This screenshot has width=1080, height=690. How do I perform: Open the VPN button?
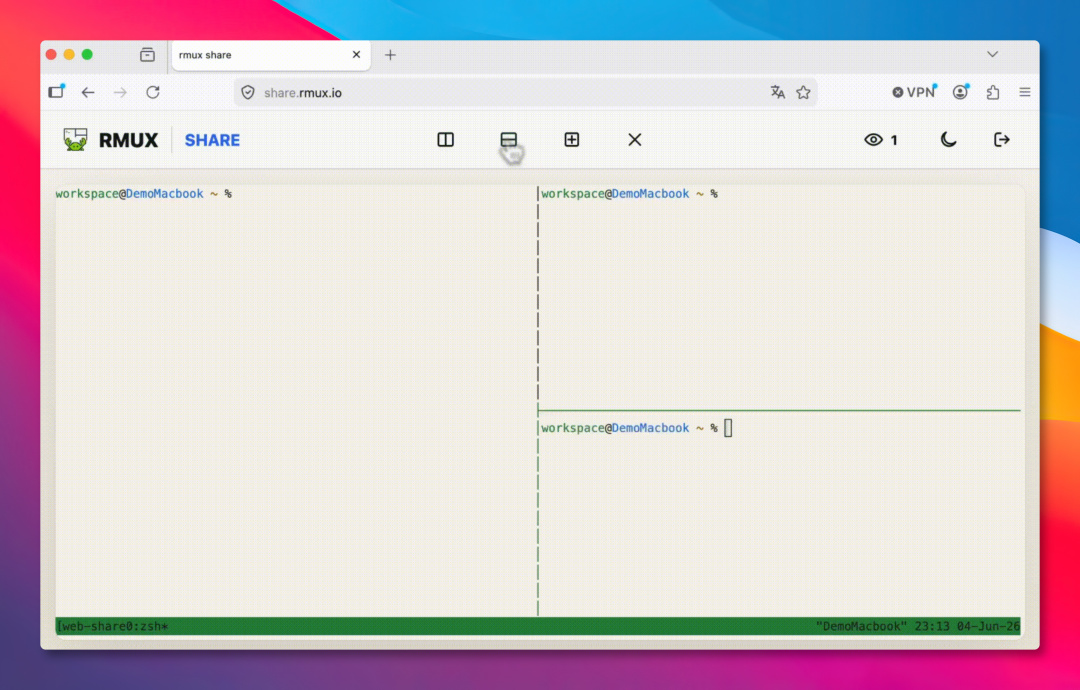click(x=914, y=92)
